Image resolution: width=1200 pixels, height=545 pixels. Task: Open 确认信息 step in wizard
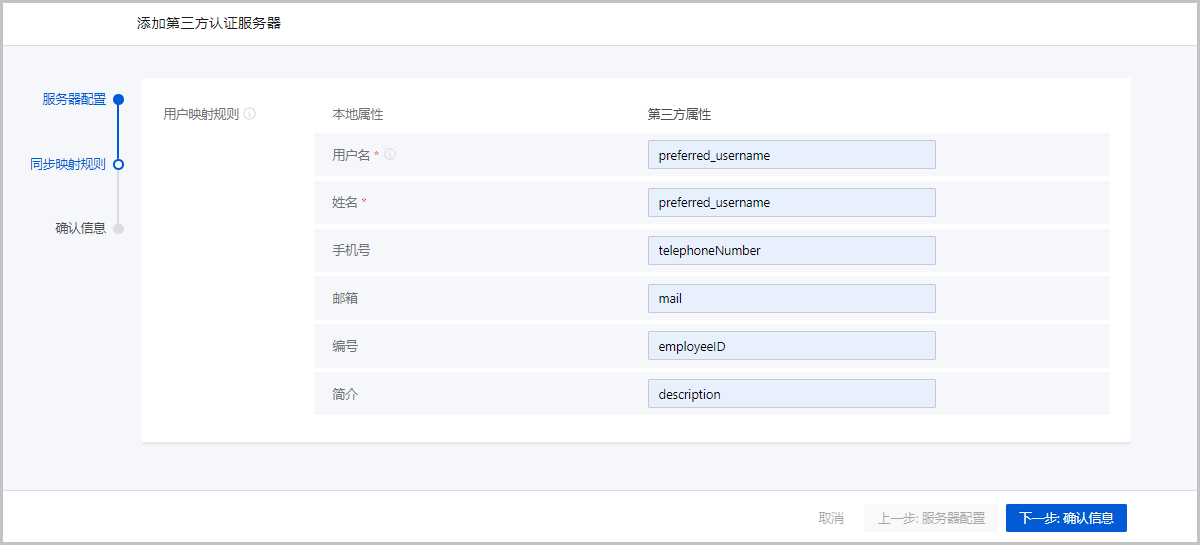(x=80, y=228)
